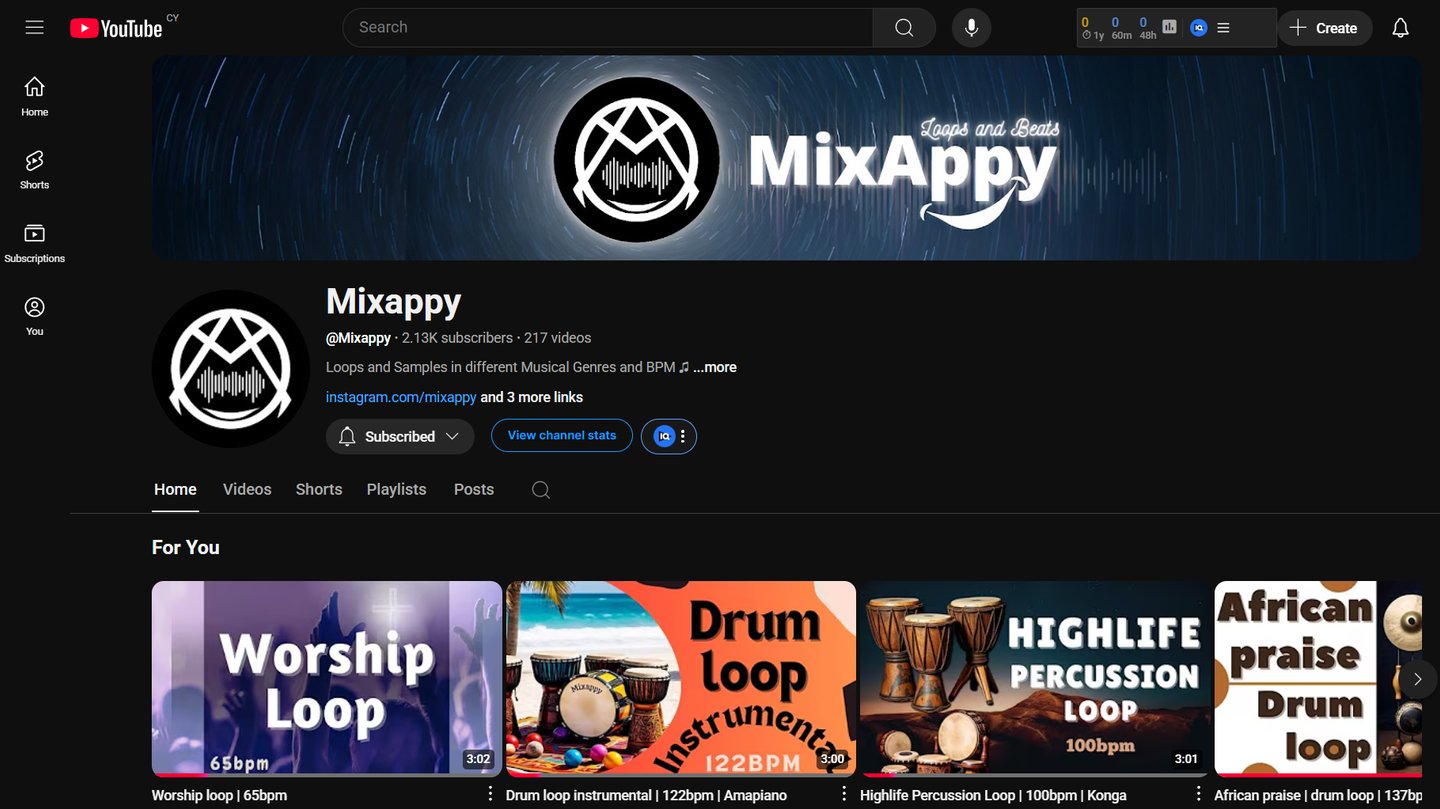Image resolution: width=1440 pixels, height=809 pixels.
Task: Open the Posts tab
Action: pyautogui.click(x=474, y=490)
